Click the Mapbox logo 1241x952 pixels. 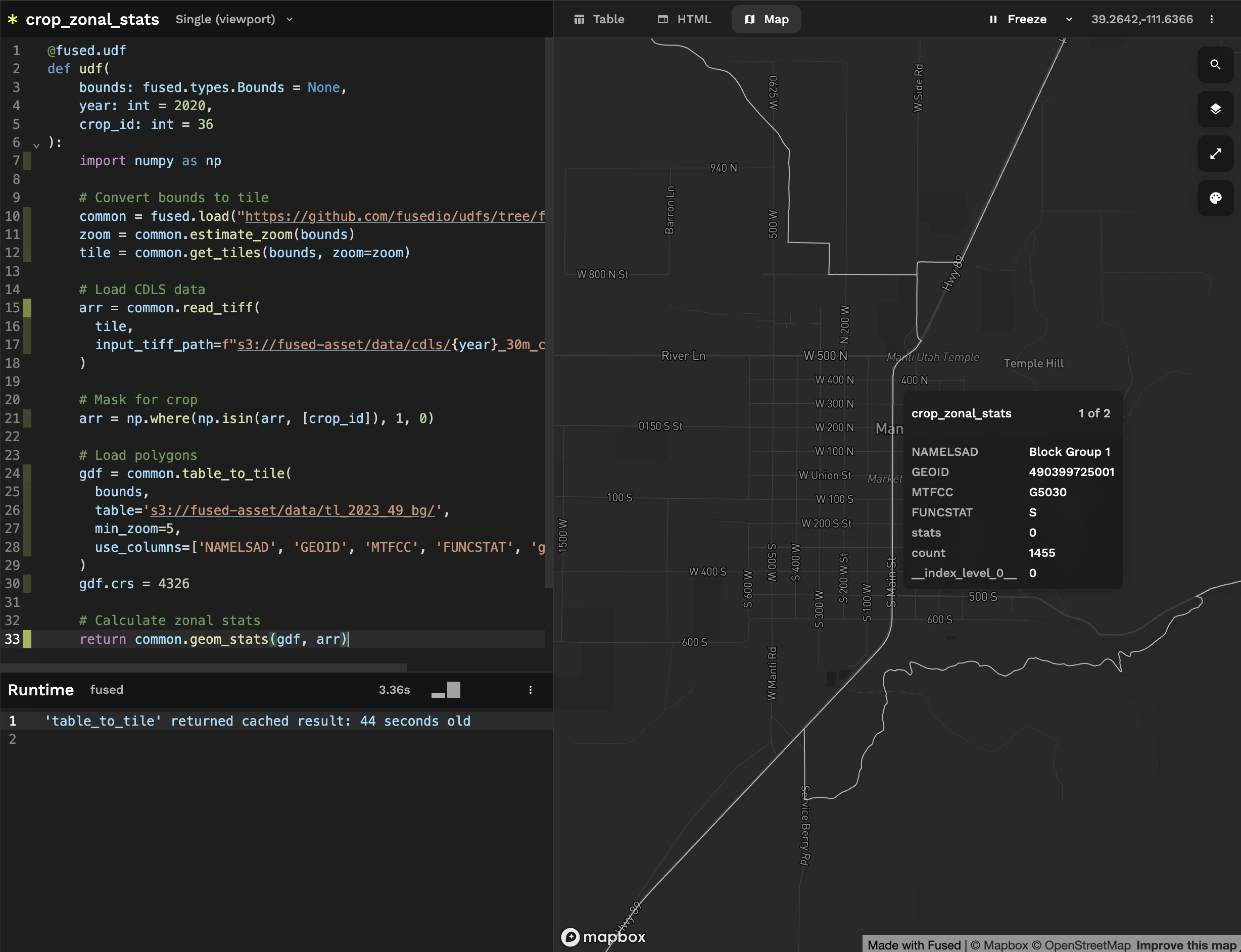click(x=603, y=937)
